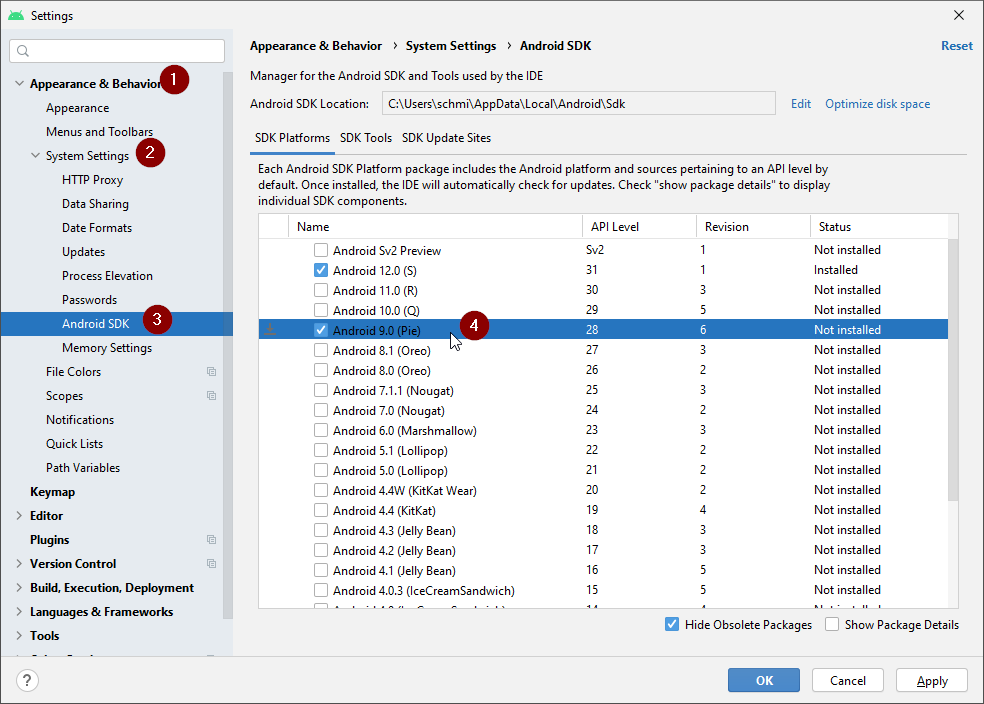Sort by the API Level column header

[639, 227]
